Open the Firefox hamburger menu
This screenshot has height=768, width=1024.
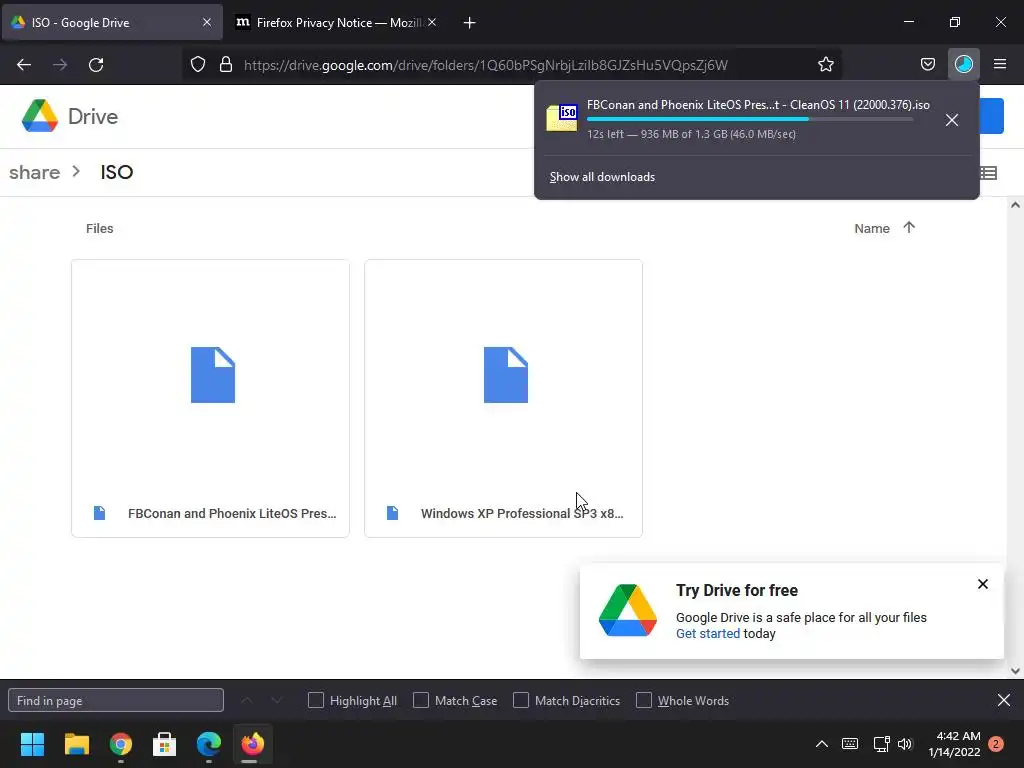1000,65
